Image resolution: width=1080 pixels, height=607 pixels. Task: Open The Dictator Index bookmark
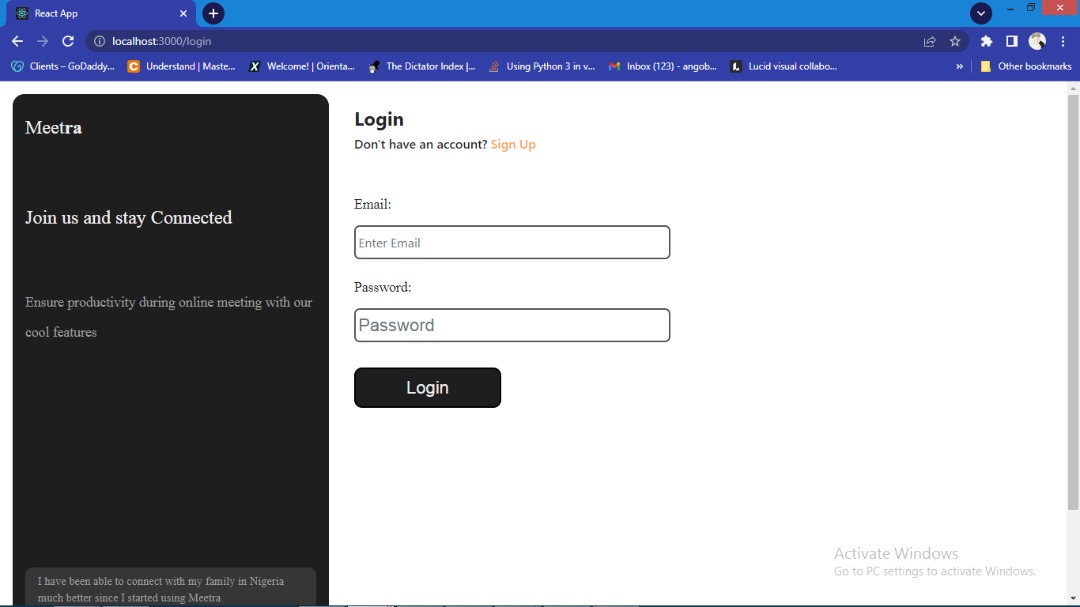(x=422, y=66)
